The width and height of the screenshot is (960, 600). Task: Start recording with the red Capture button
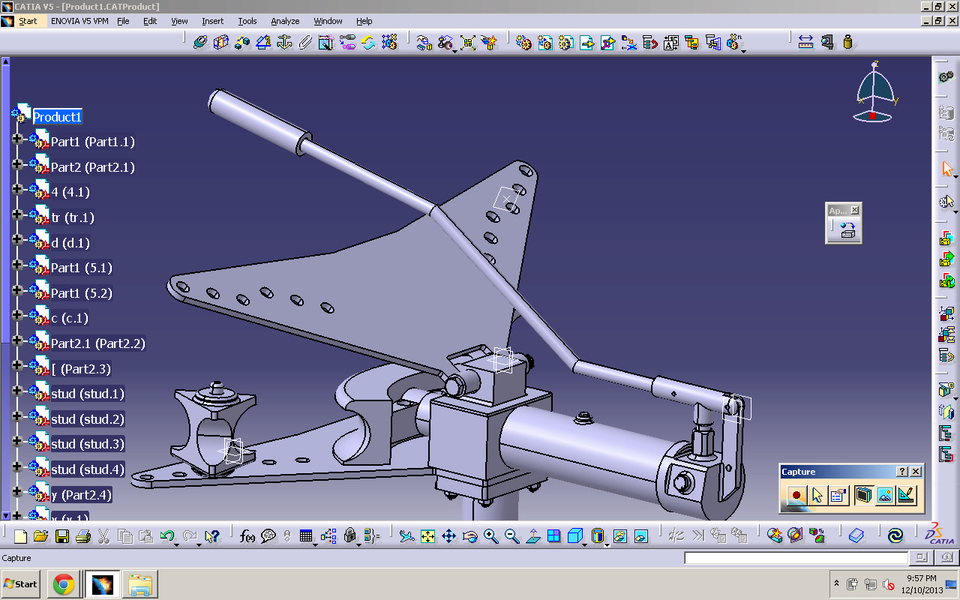(x=796, y=493)
